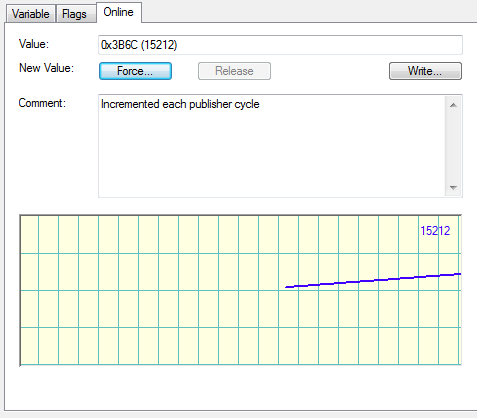This screenshot has width=477, height=418.
Task: Switch to the Variable tab
Action: [31, 14]
